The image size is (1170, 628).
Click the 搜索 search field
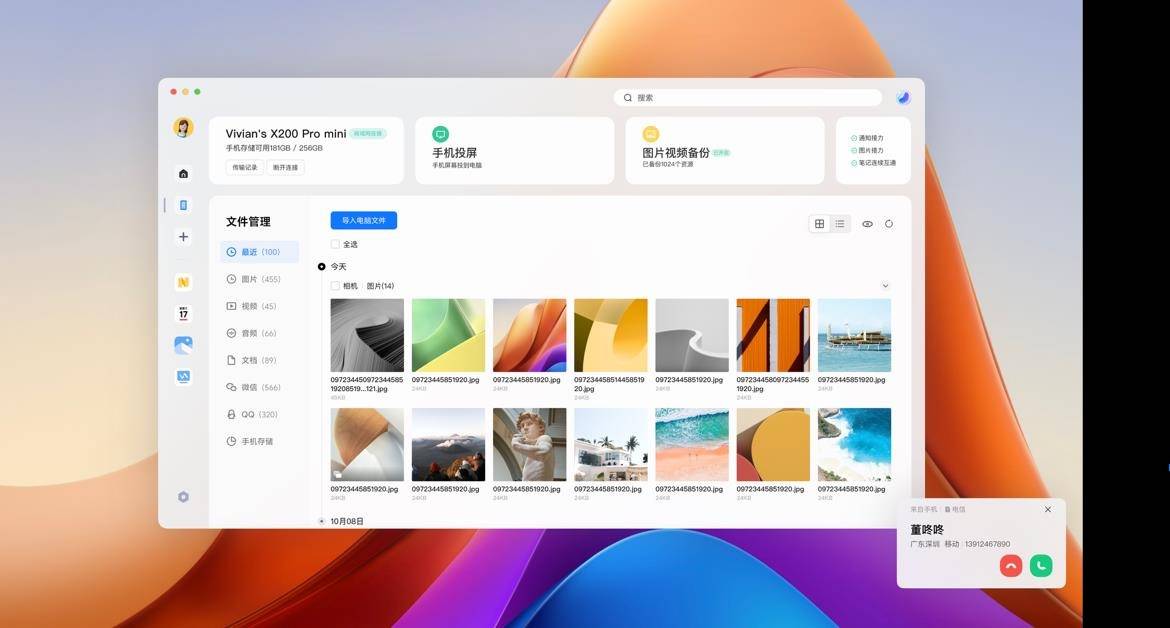[748, 98]
